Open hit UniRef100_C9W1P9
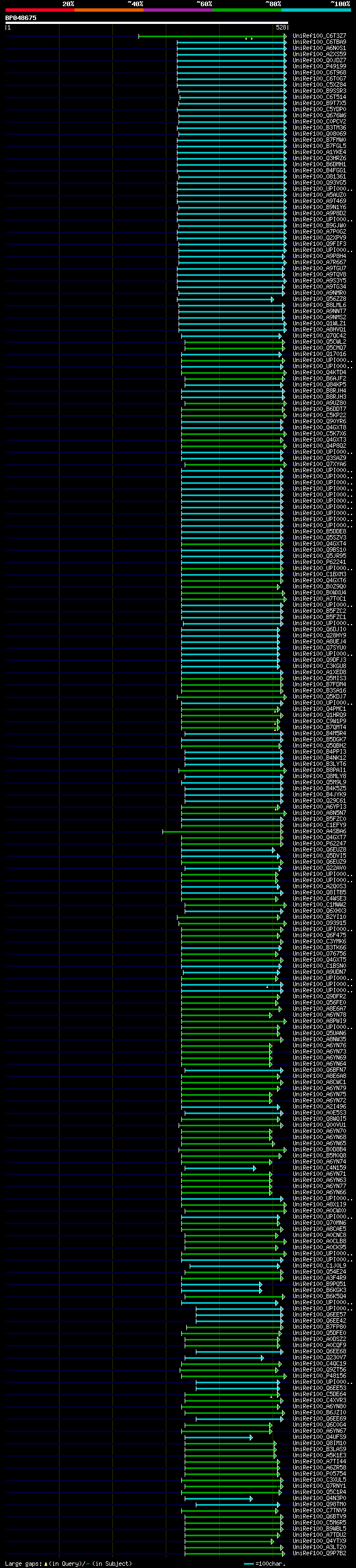The width and height of the screenshot is (356, 1568). click(319, 721)
